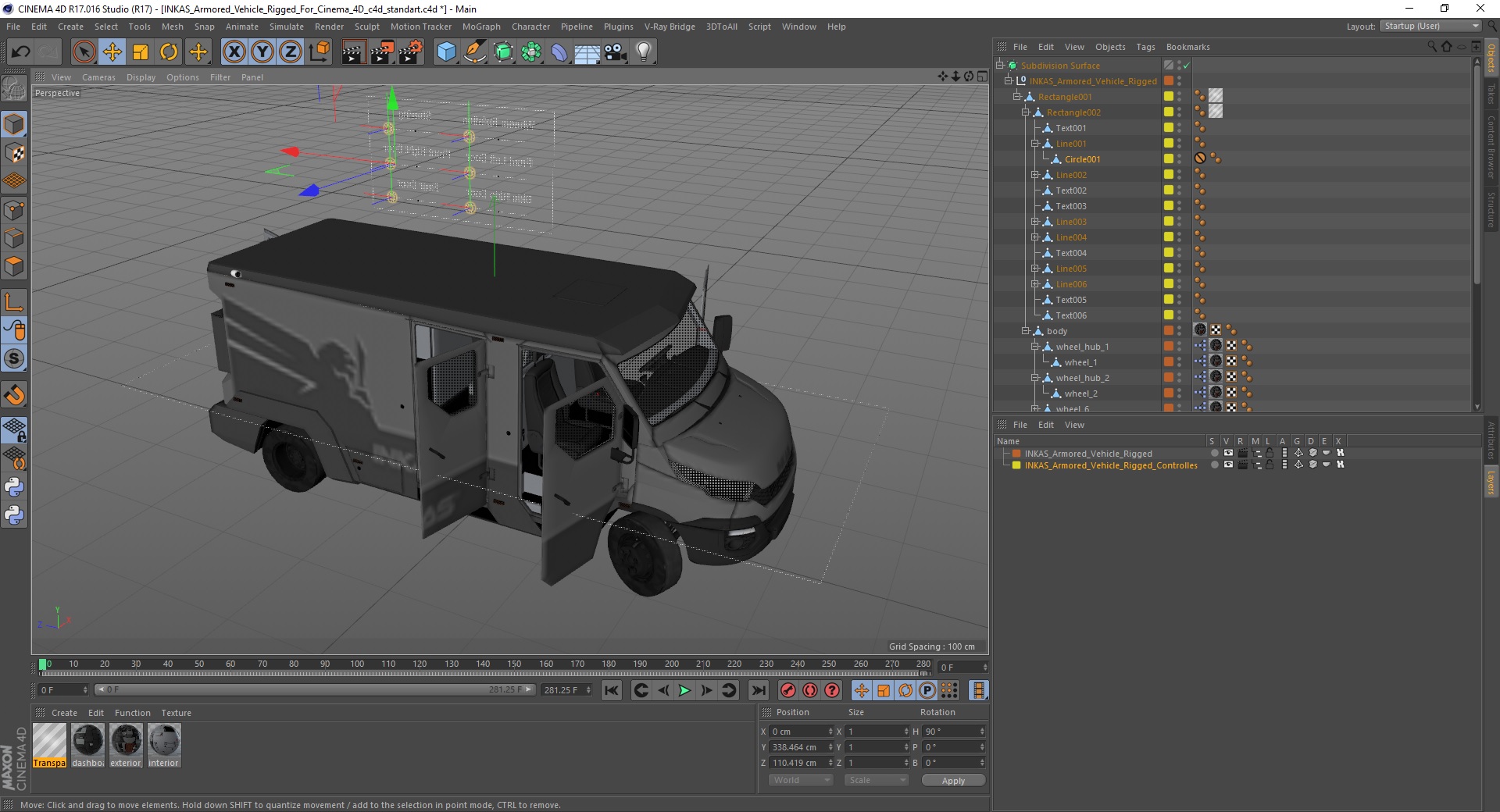The image size is (1500, 812).
Task: Toggle Autokeying button
Action: coord(810,690)
